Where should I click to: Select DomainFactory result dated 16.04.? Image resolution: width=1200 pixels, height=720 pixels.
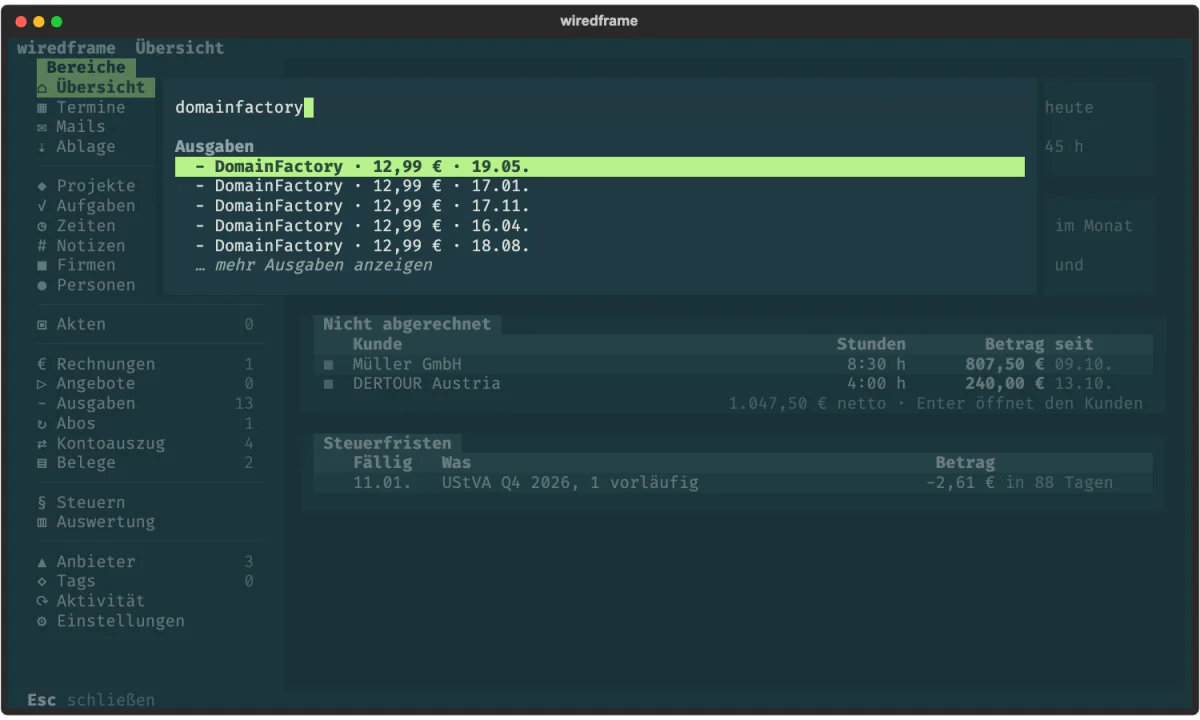600,226
